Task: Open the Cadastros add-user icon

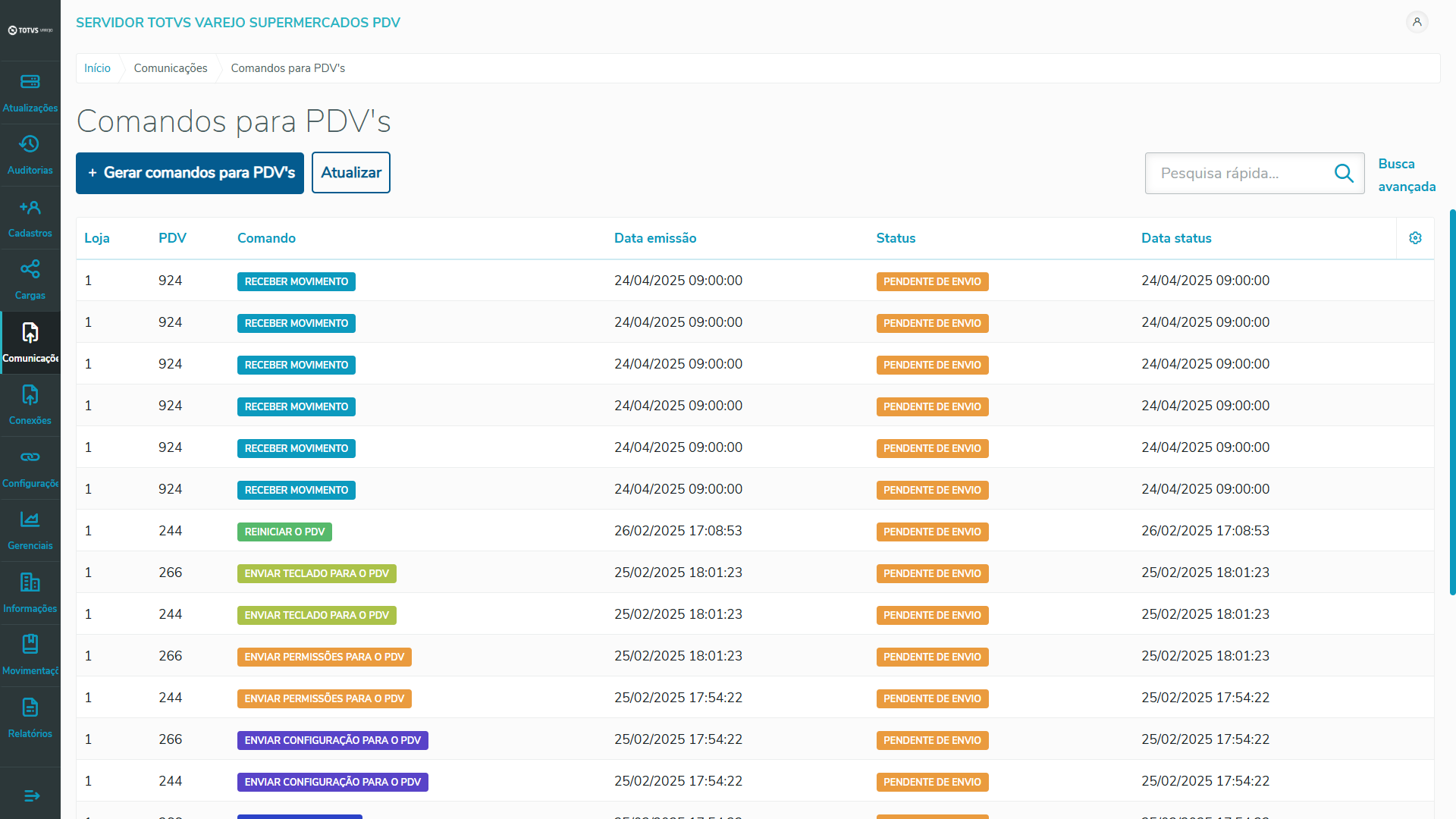Action: [x=30, y=207]
